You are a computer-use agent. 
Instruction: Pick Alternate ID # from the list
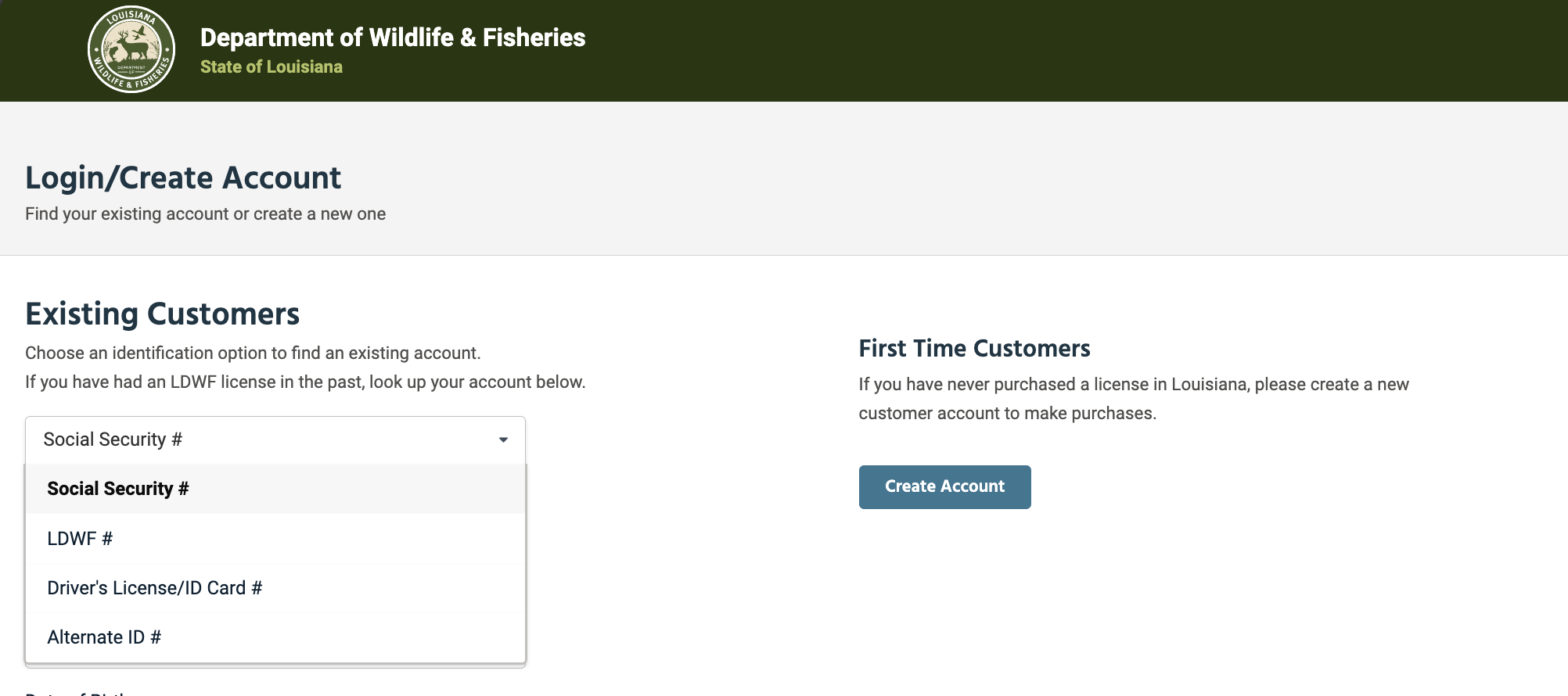105,637
